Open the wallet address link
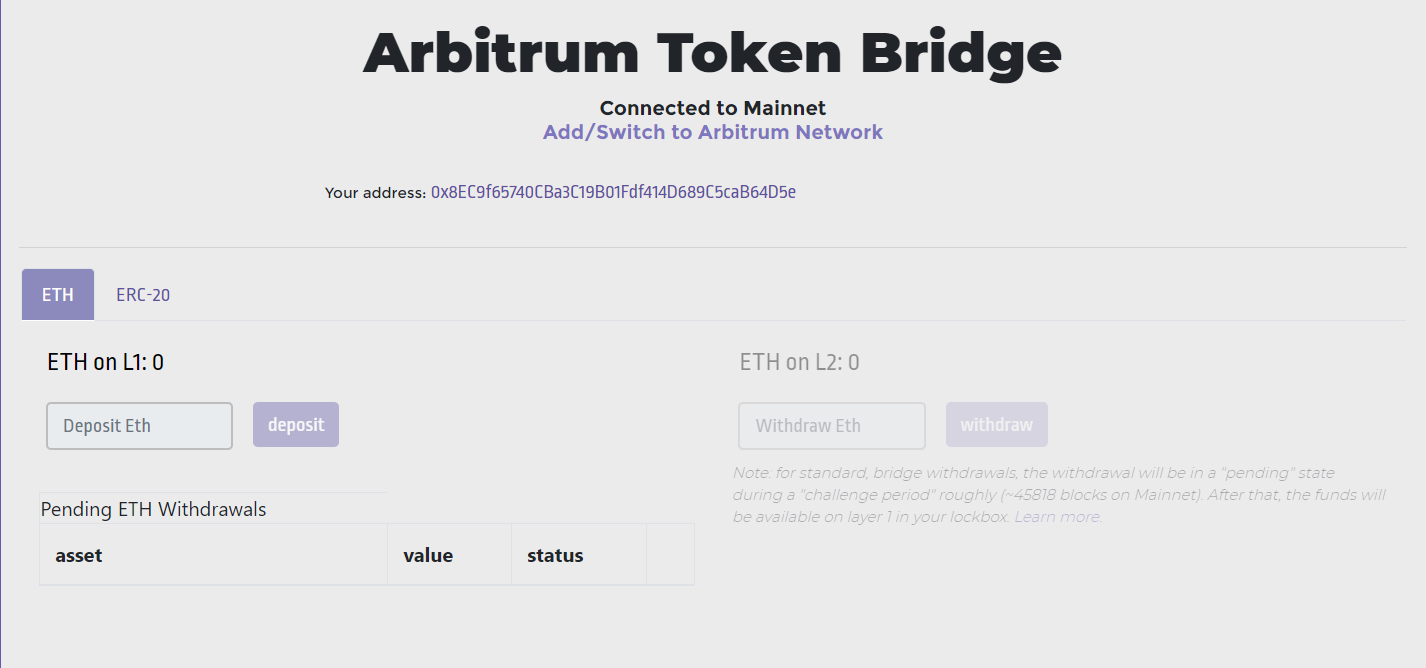The image size is (1426, 668). (x=613, y=192)
